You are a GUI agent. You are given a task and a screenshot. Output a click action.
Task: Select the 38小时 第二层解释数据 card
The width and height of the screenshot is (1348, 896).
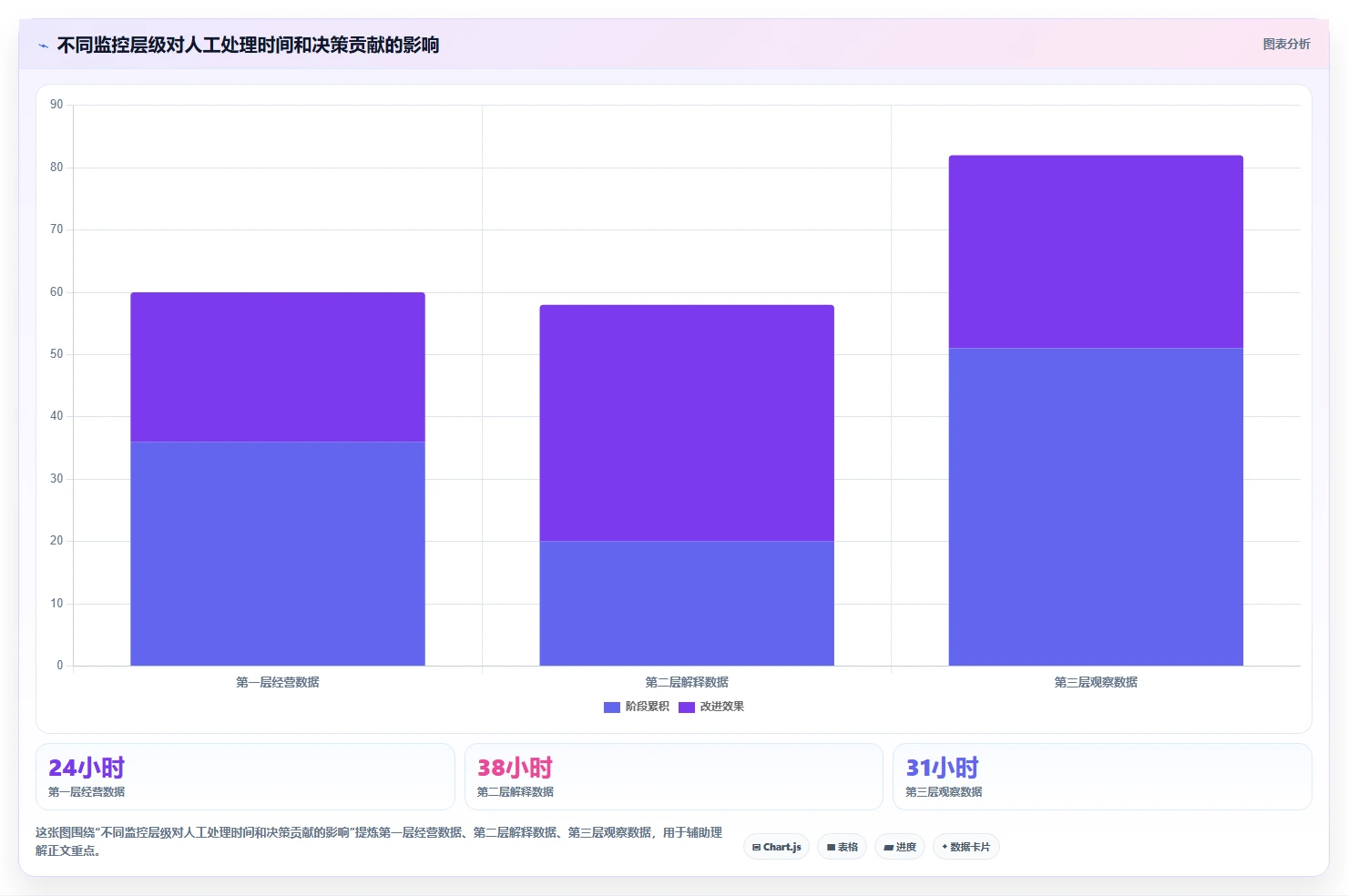click(x=674, y=777)
